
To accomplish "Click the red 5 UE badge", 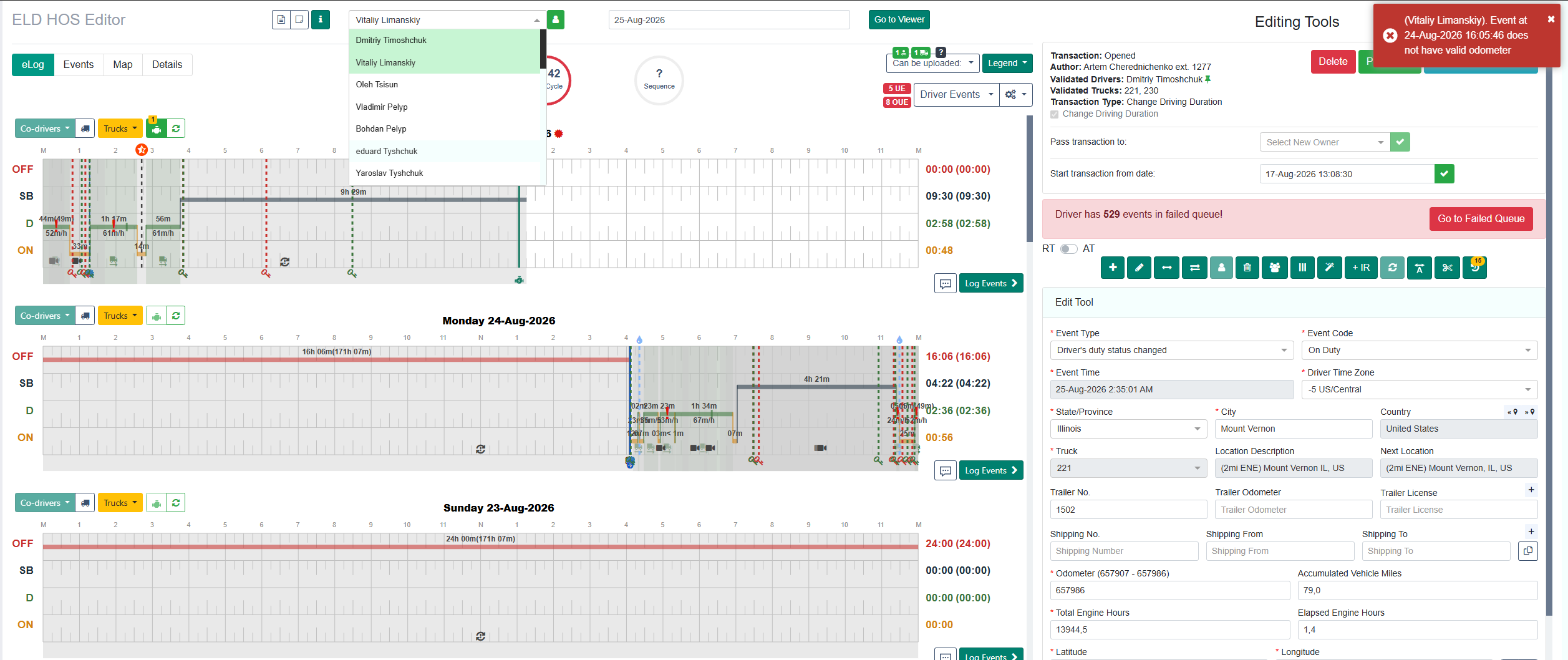I will pyautogui.click(x=896, y=89).
